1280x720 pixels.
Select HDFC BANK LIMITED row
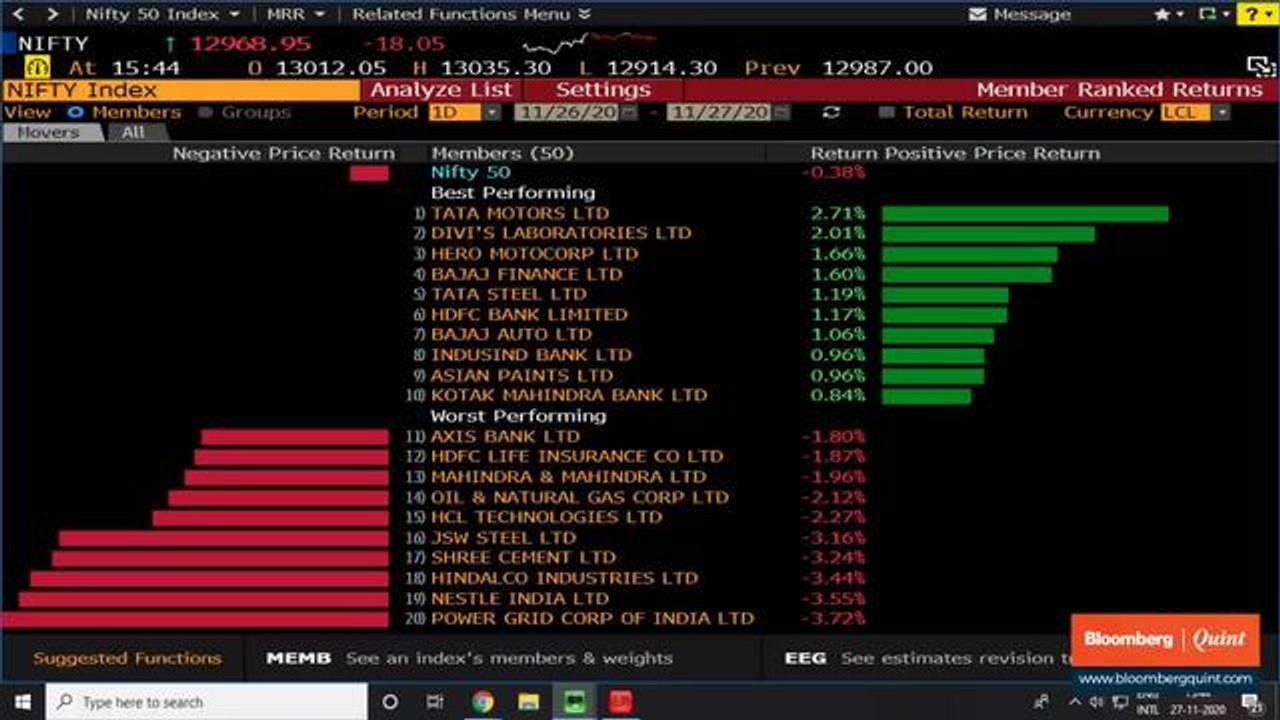click(529, 314)
